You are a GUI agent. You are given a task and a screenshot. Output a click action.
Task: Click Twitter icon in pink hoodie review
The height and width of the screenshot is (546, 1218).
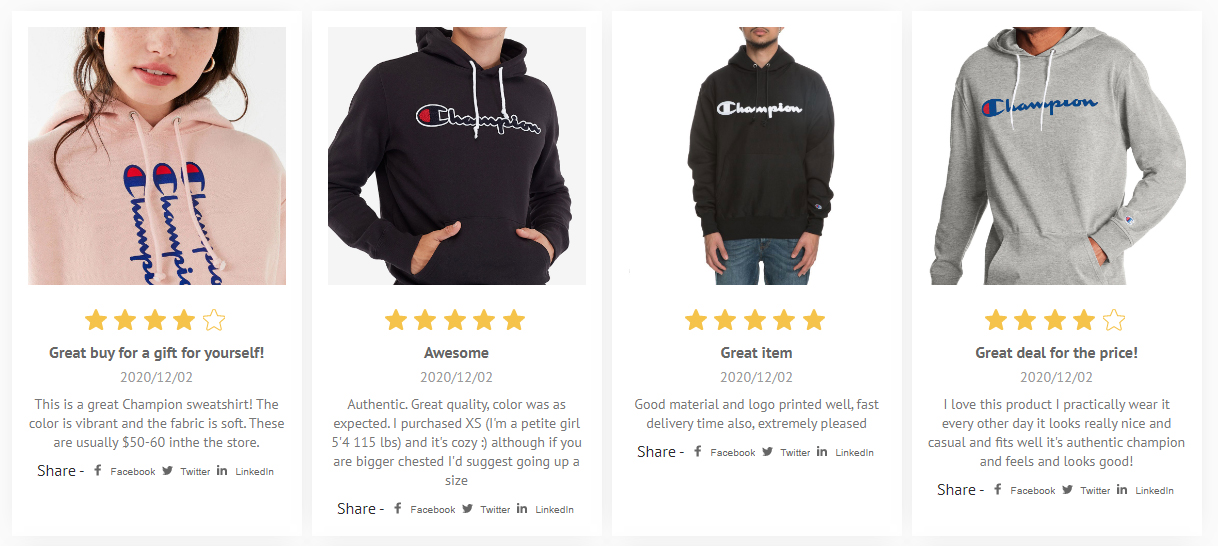[167, 470]
